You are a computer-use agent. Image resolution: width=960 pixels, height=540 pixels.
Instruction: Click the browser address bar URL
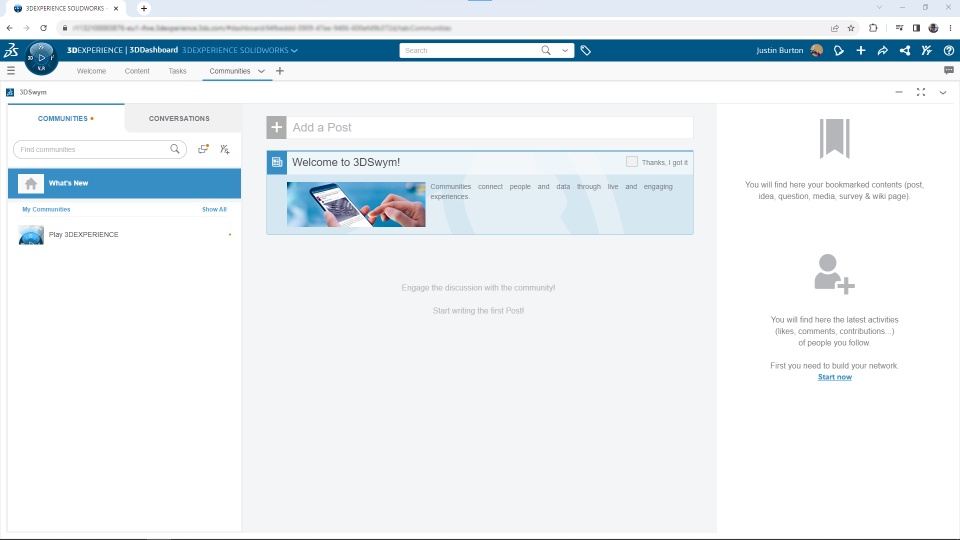point(262,28)
